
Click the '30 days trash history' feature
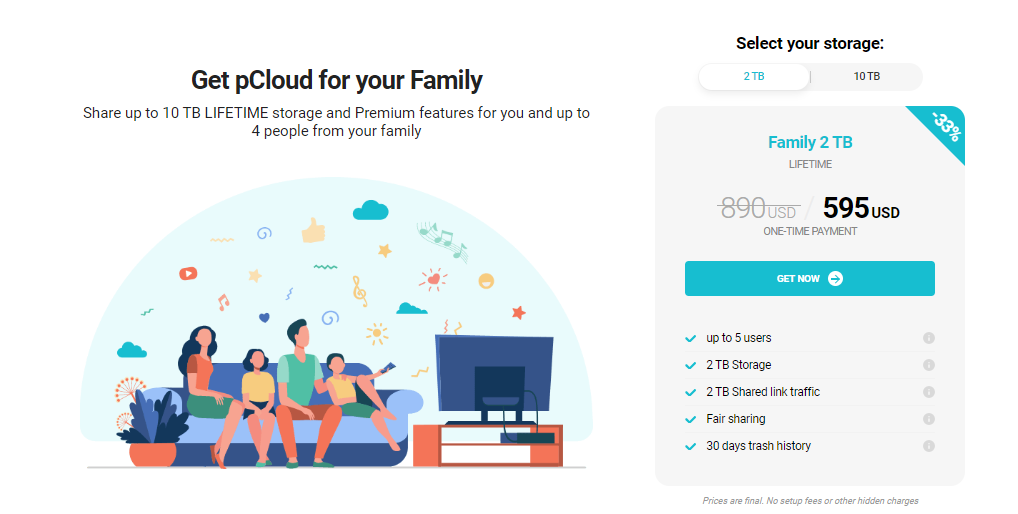(x=758, y=446)
